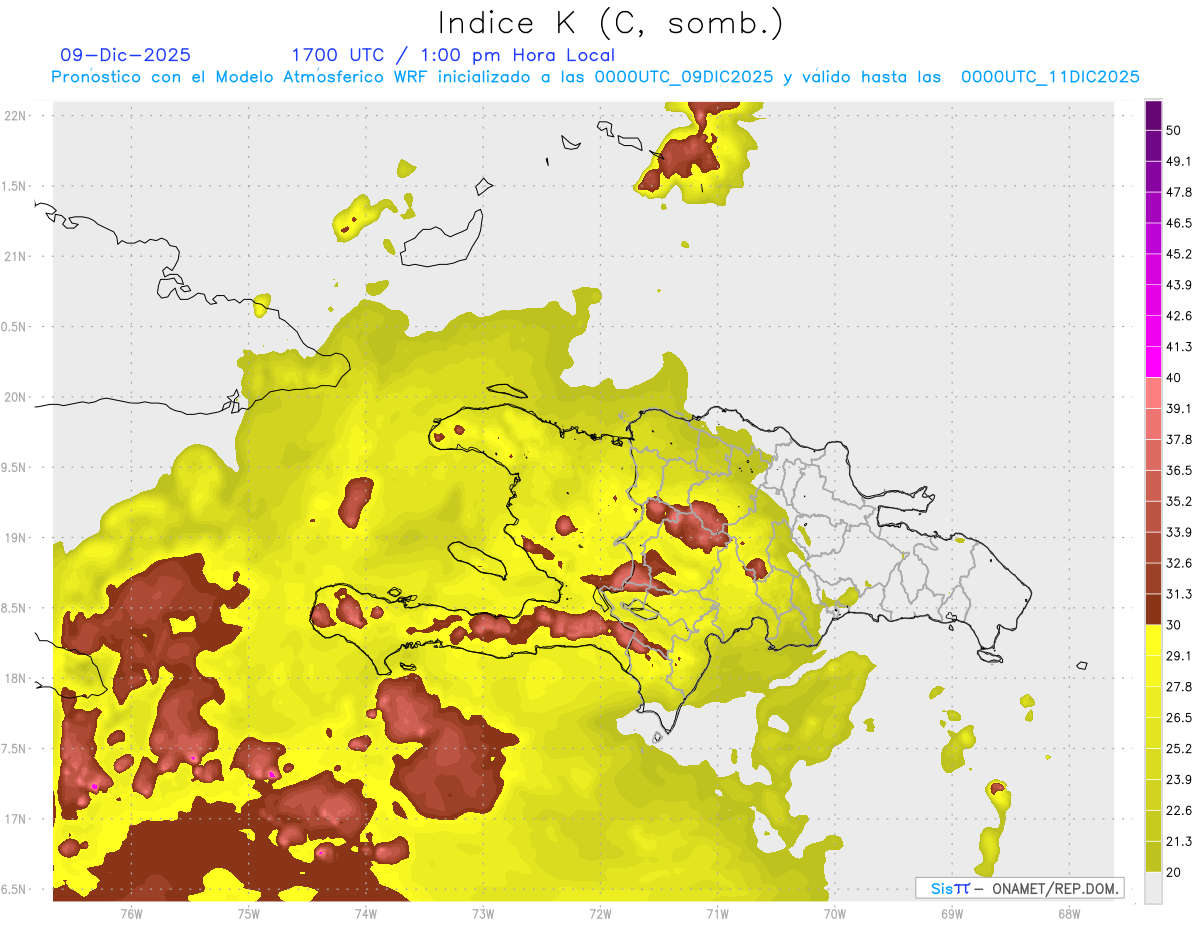
Task: Click the '75W' longitude label
Action: (x=249, y=914)
